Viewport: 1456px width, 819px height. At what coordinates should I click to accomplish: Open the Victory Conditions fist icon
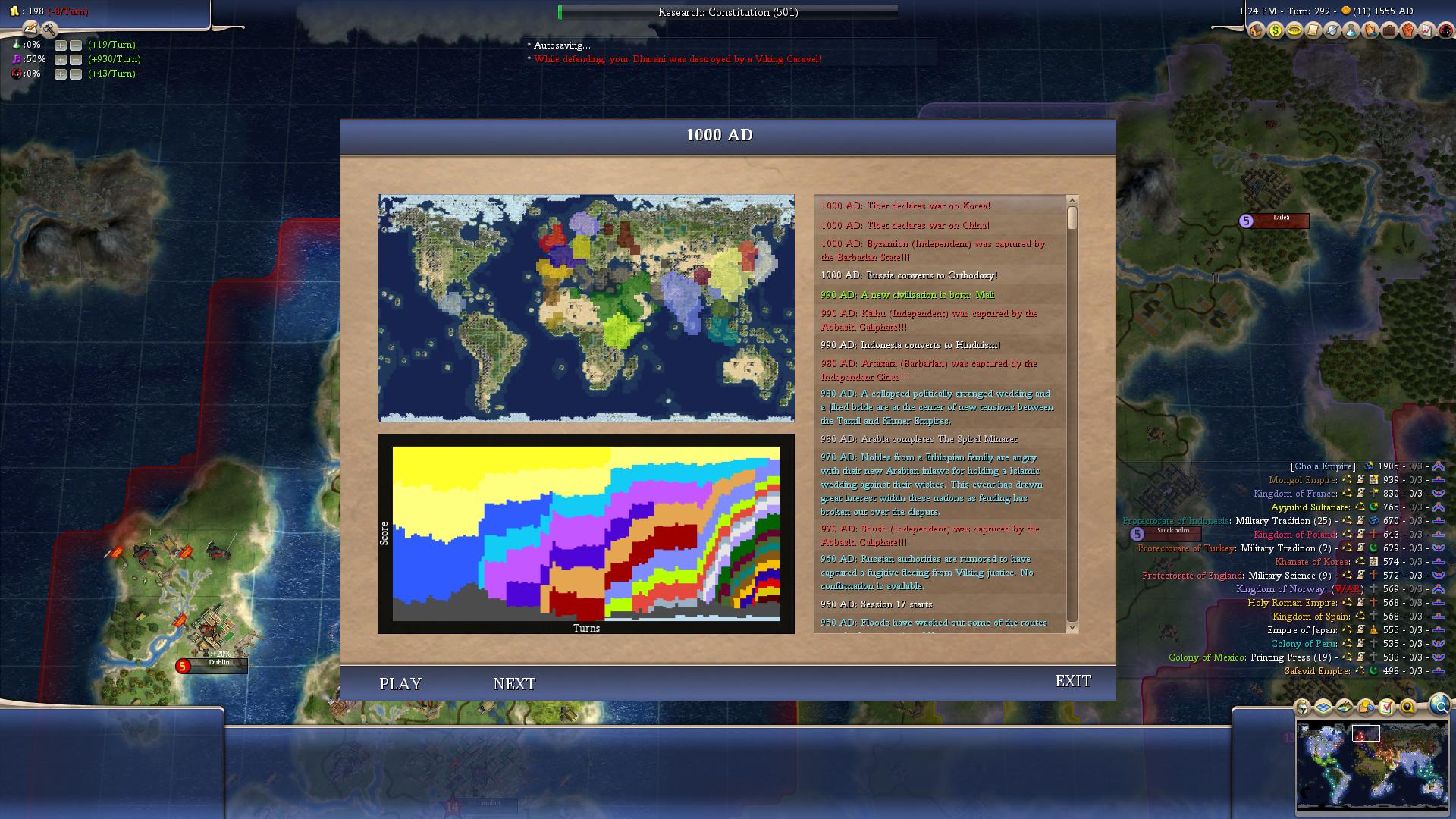pyautogui.click(x=1408, y=30)
